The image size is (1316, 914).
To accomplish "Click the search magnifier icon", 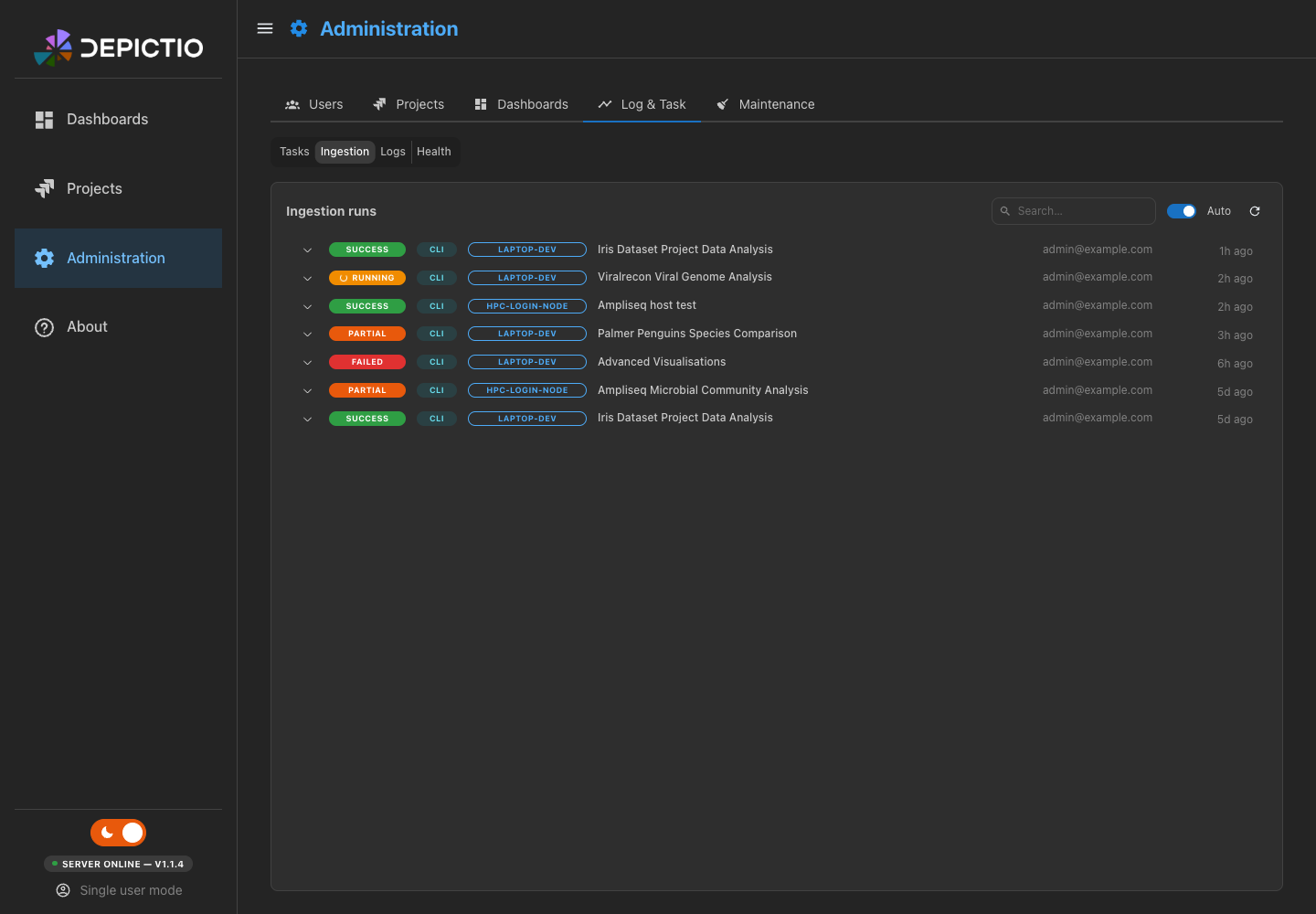I will (x=1005, y=211).
